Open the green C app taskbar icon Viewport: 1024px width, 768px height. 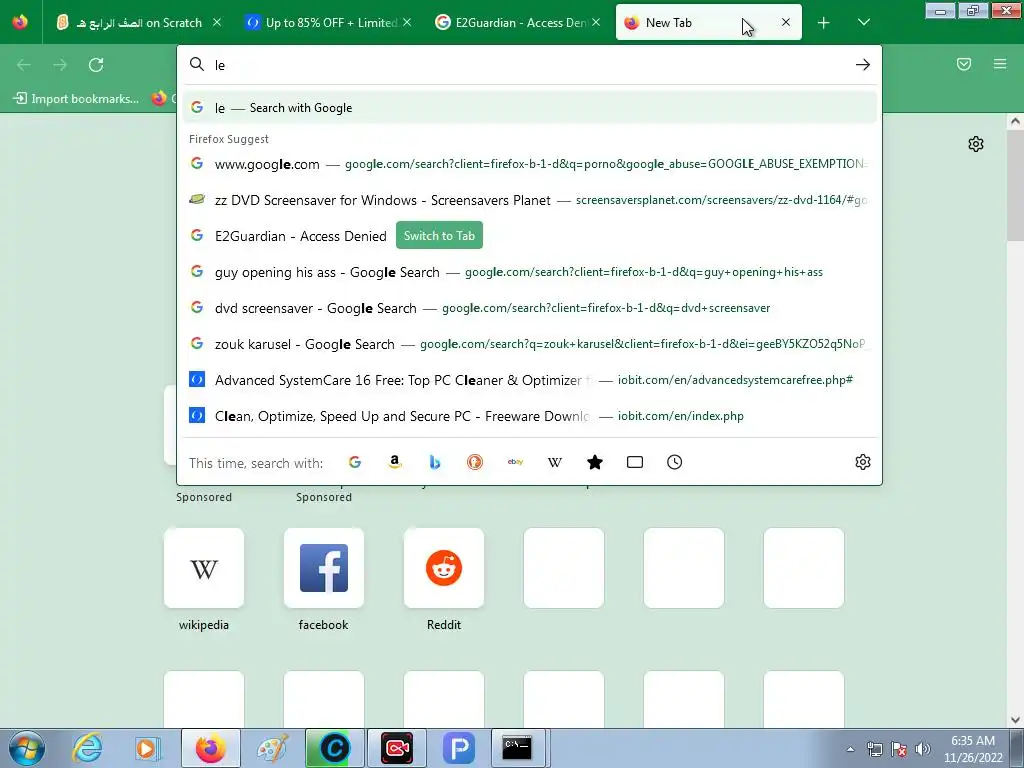(334, 748)
